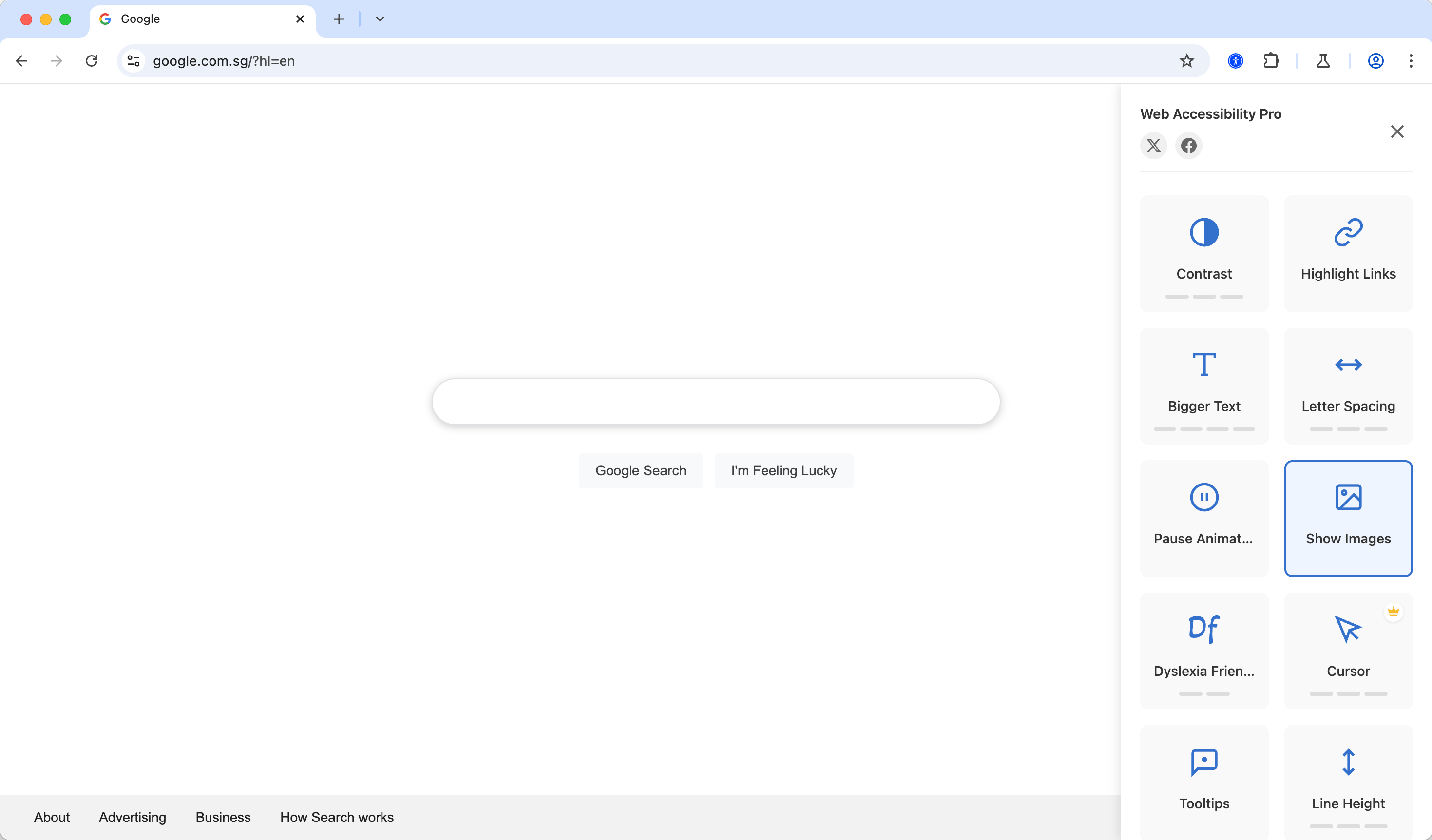The image size is (1432, 840).
Task: Click the Google Search button
Action: pyautogui.click(x=640, y=470)
